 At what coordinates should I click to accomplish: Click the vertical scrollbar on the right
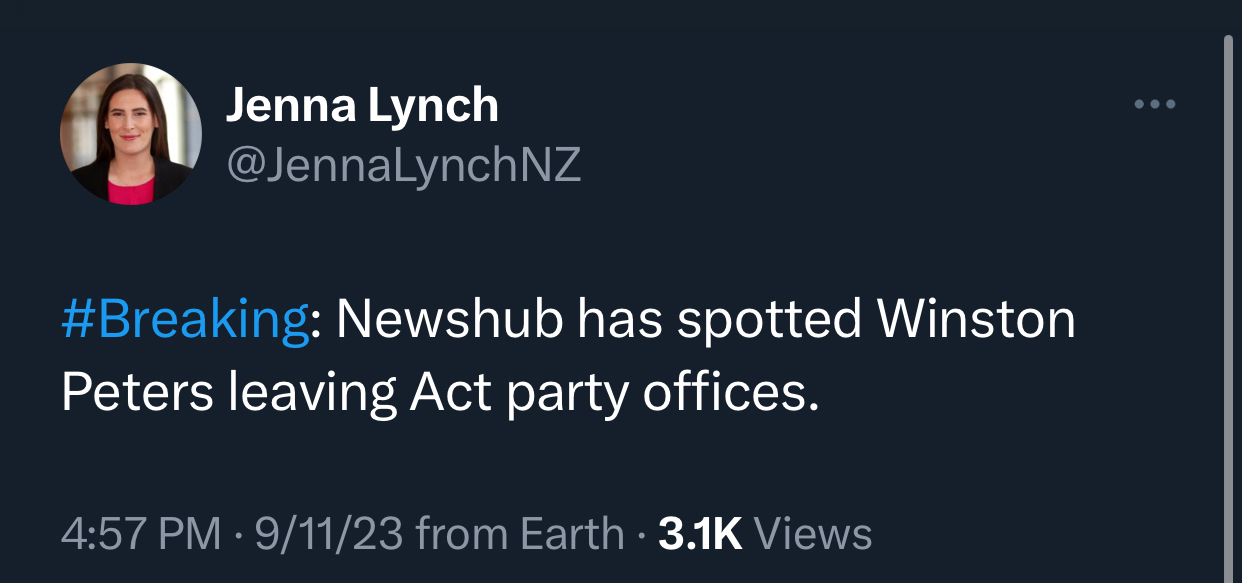(1228, 300)
